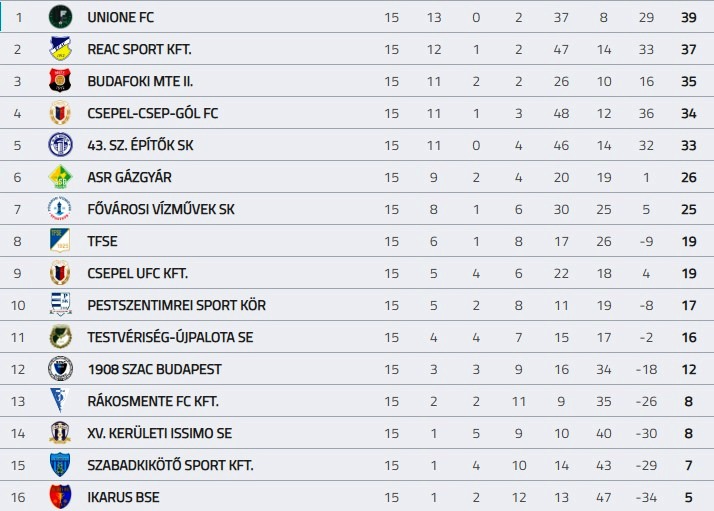Image resolution: width=714 pixels, height=511 pixels.
Task: Click the Budafoki MTE II. crest icon
Action: click(x=60, y=81)
